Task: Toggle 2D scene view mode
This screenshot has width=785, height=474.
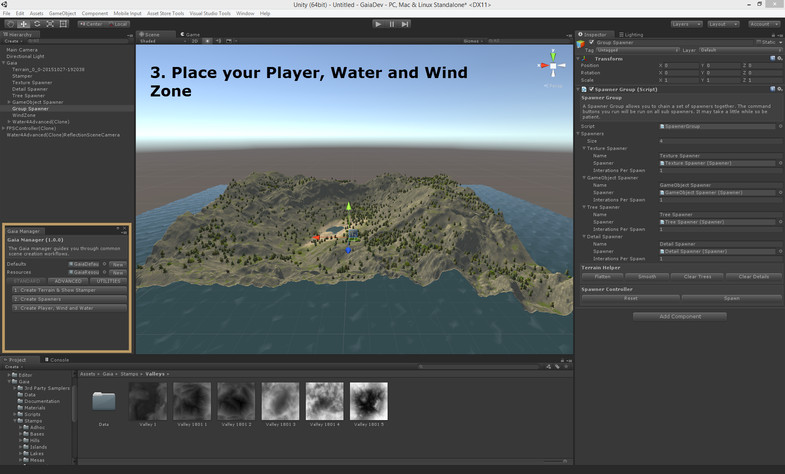Action: click(x=195, y=41)
